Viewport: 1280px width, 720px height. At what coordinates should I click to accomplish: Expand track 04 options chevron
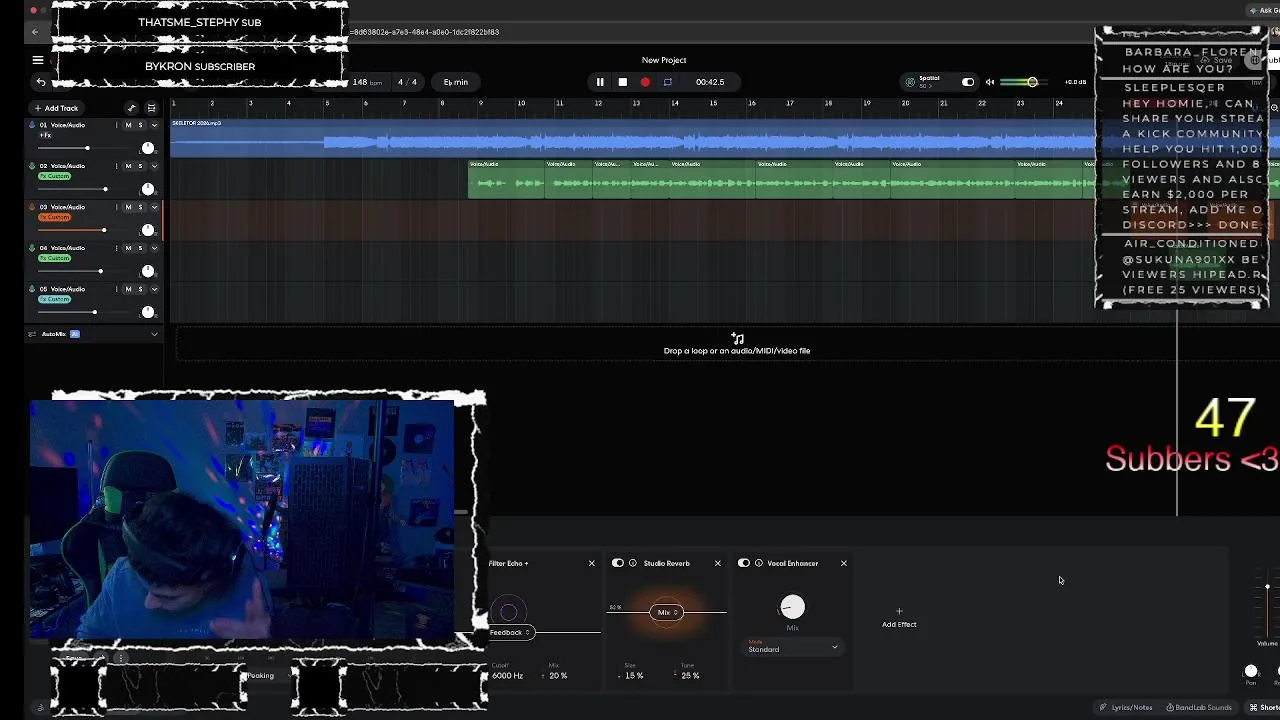point(154,248)
